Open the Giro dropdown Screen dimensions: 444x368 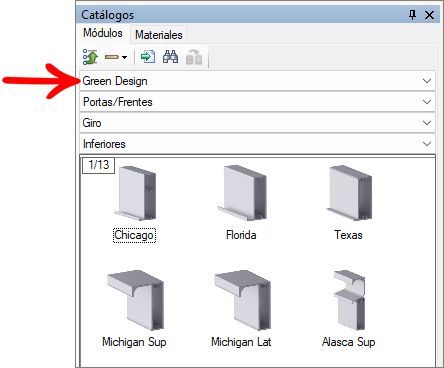[x=257, y=123]
